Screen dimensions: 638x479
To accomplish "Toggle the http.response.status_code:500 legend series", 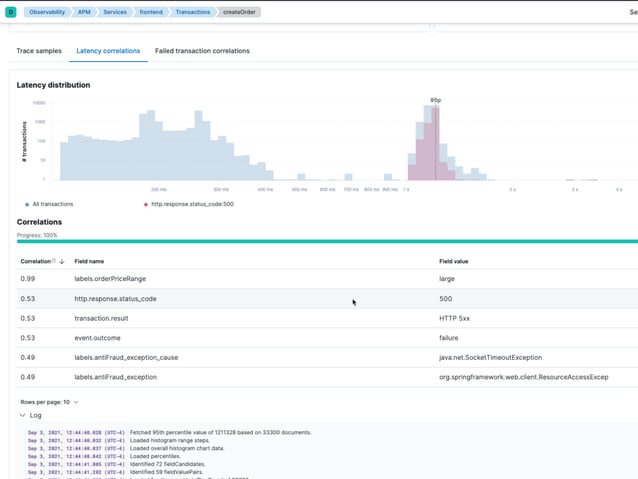I will [190, 204].
